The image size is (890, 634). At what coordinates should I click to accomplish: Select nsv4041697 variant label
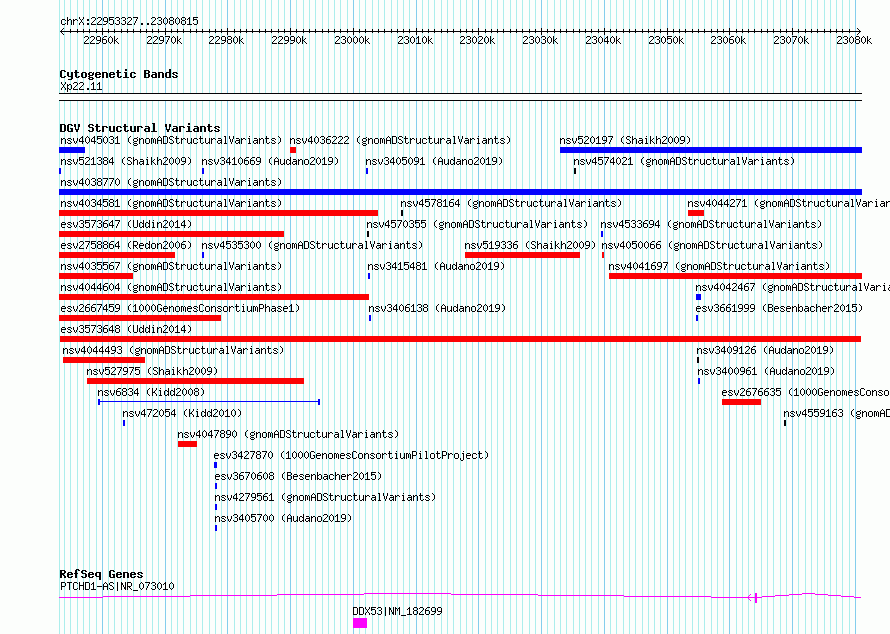[719, 266]
